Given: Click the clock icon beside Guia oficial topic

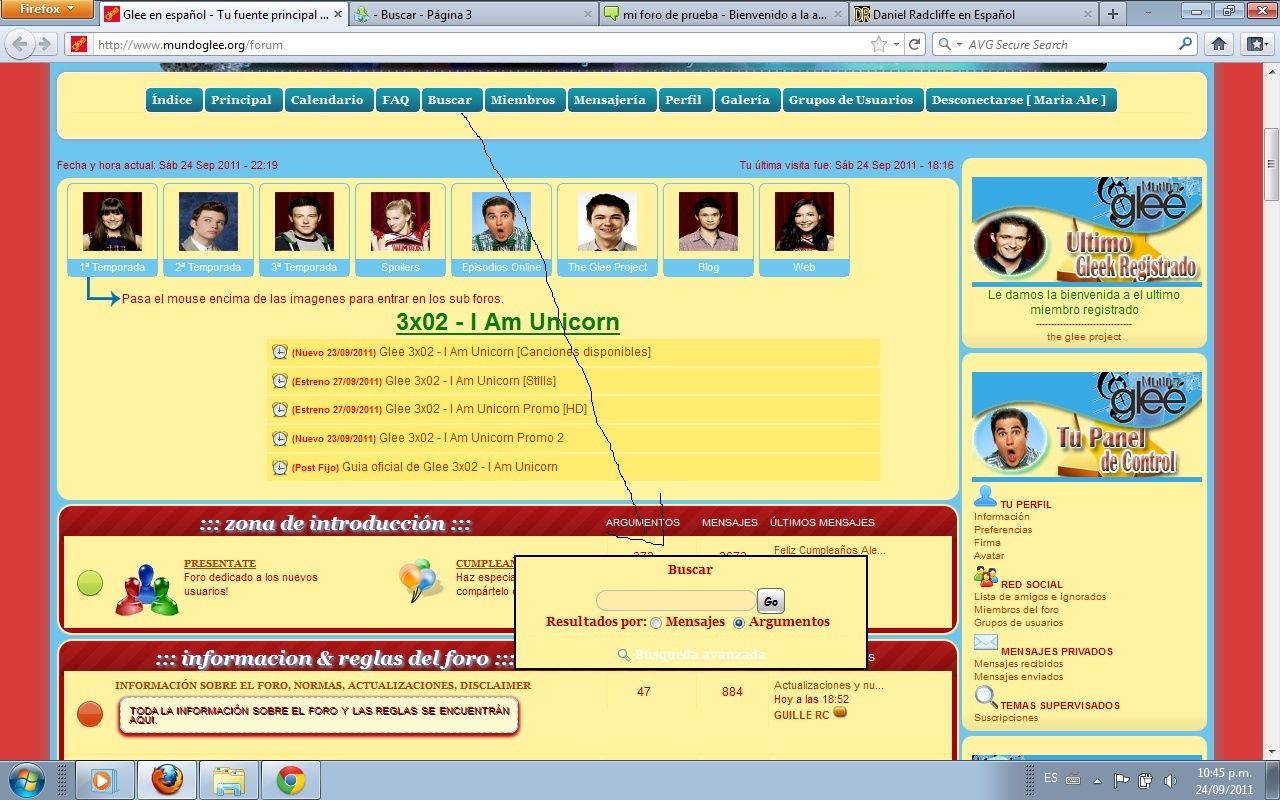Looking at the screenshot, I should pyautogui.click(x=280, y=467).
